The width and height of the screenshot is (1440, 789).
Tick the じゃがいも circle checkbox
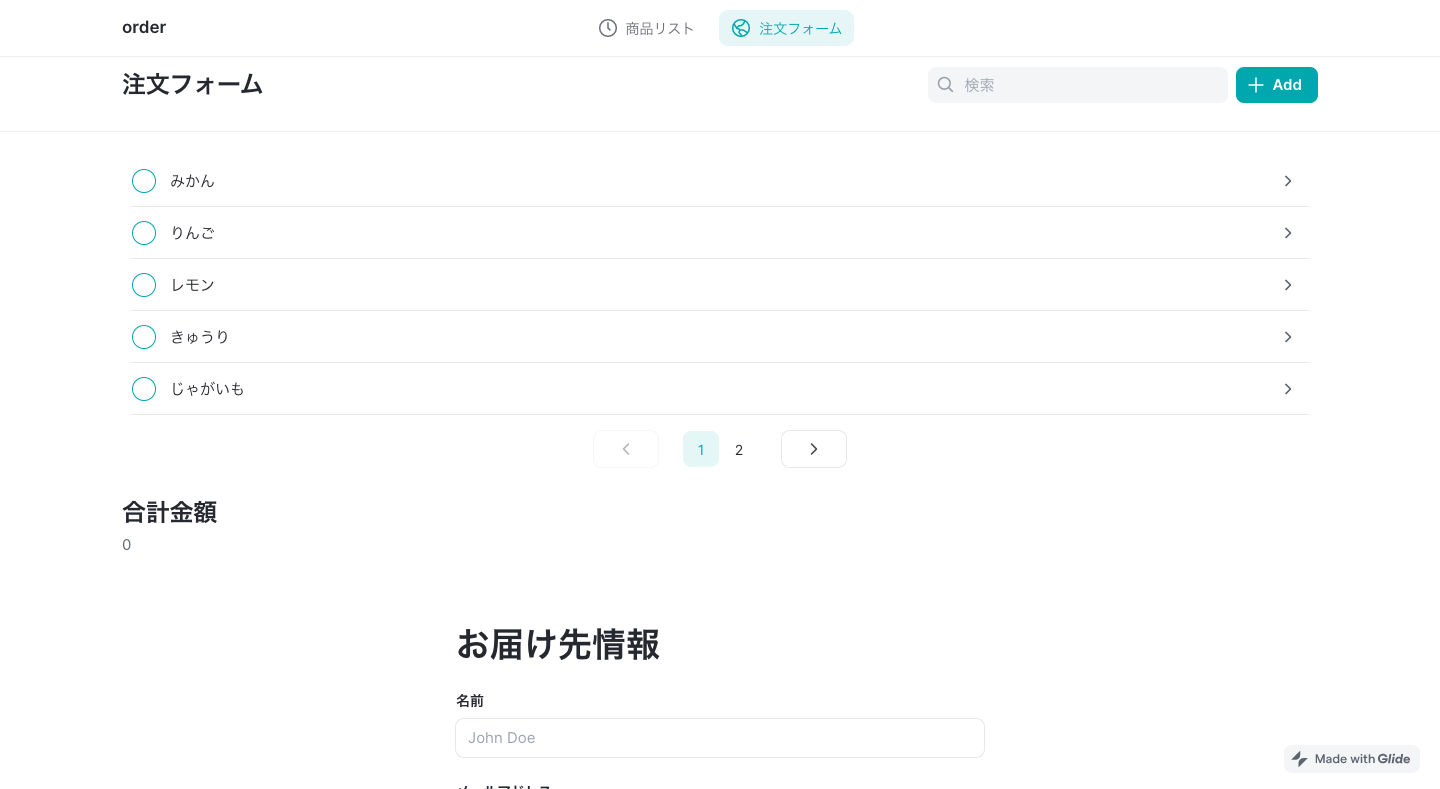(x=144, y=389)
